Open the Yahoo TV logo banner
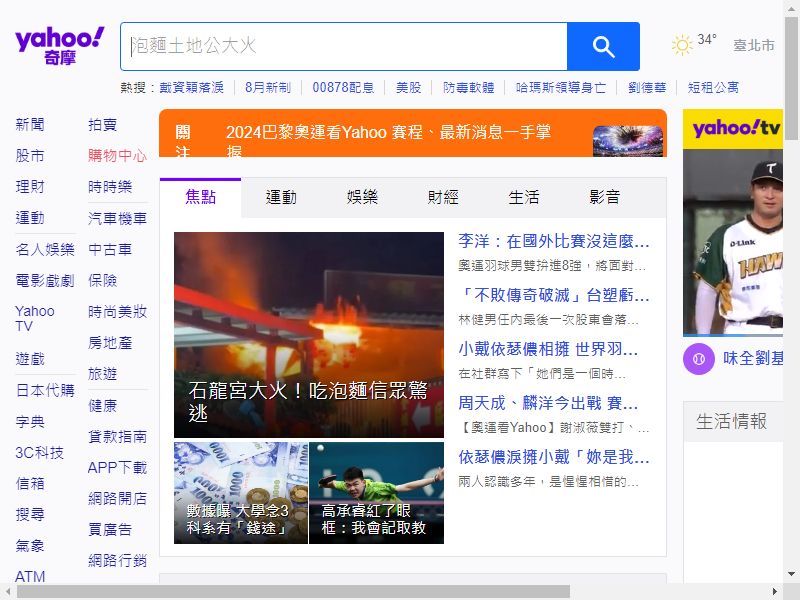The width and height of the screenshot is (800, 600). 733,129
